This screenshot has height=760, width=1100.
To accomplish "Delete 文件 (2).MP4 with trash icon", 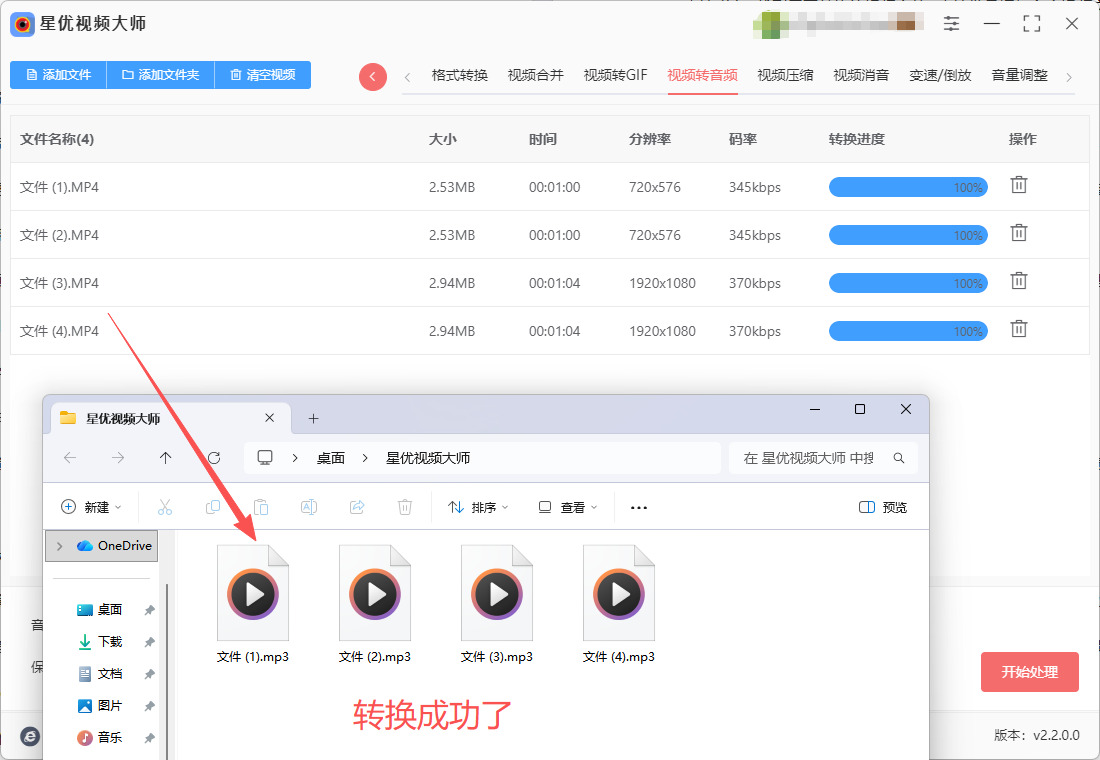I will point(1019,233).
